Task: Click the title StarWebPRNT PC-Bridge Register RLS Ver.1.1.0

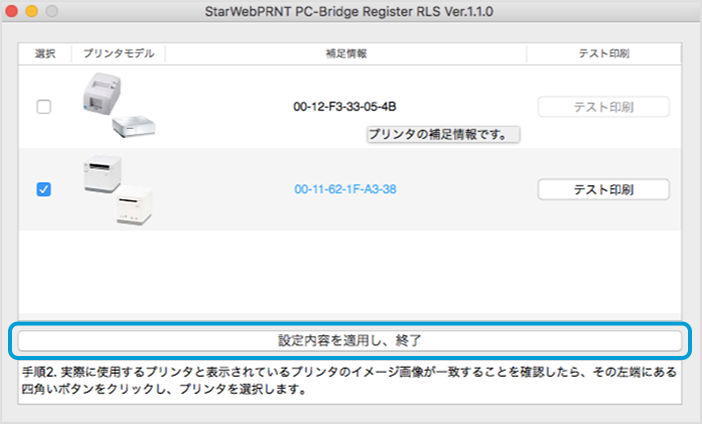Action: [x=349, y=11]
